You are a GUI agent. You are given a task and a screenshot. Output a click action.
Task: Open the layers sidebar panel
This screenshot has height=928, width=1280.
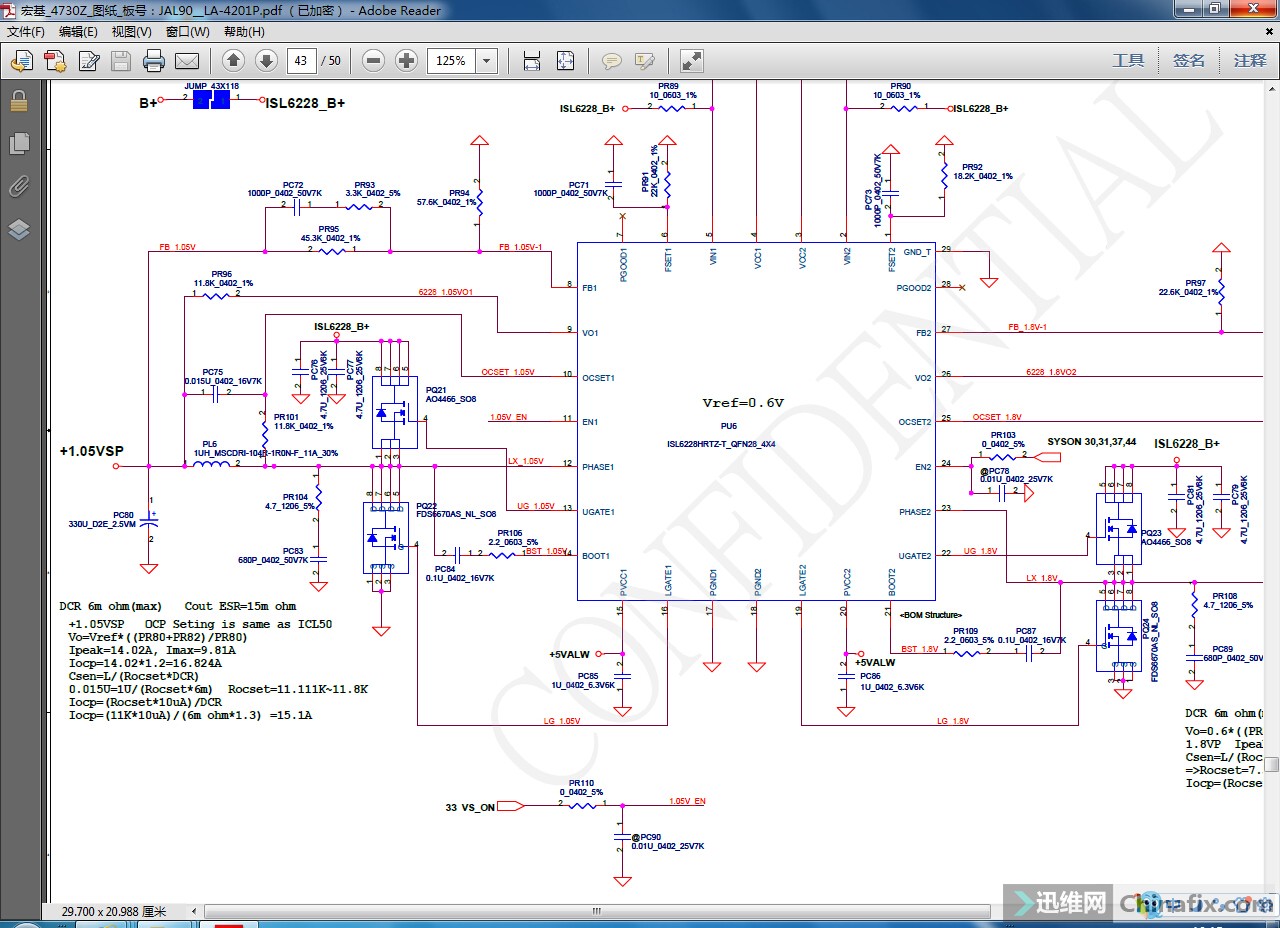tap(18, 230)
